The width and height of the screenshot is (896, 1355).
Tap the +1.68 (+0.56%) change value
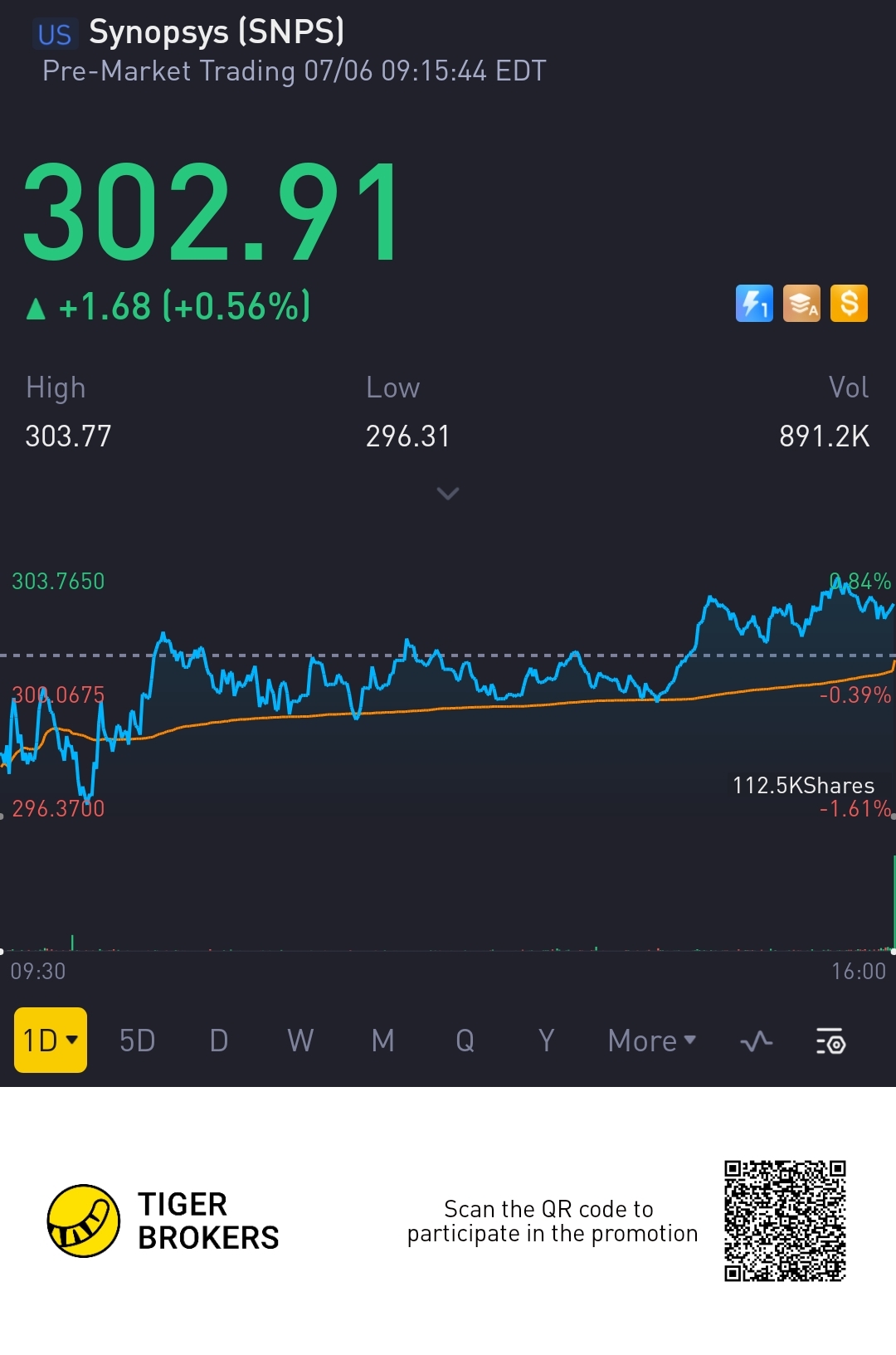coord(184,306)
